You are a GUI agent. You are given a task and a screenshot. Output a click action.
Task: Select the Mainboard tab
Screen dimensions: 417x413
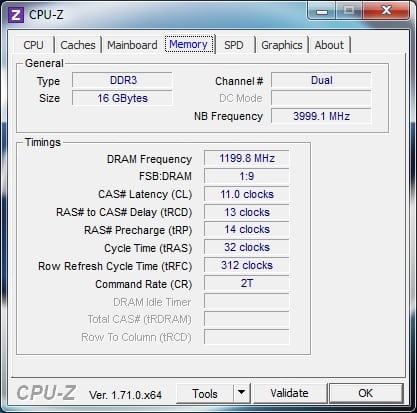coord(132,45)
